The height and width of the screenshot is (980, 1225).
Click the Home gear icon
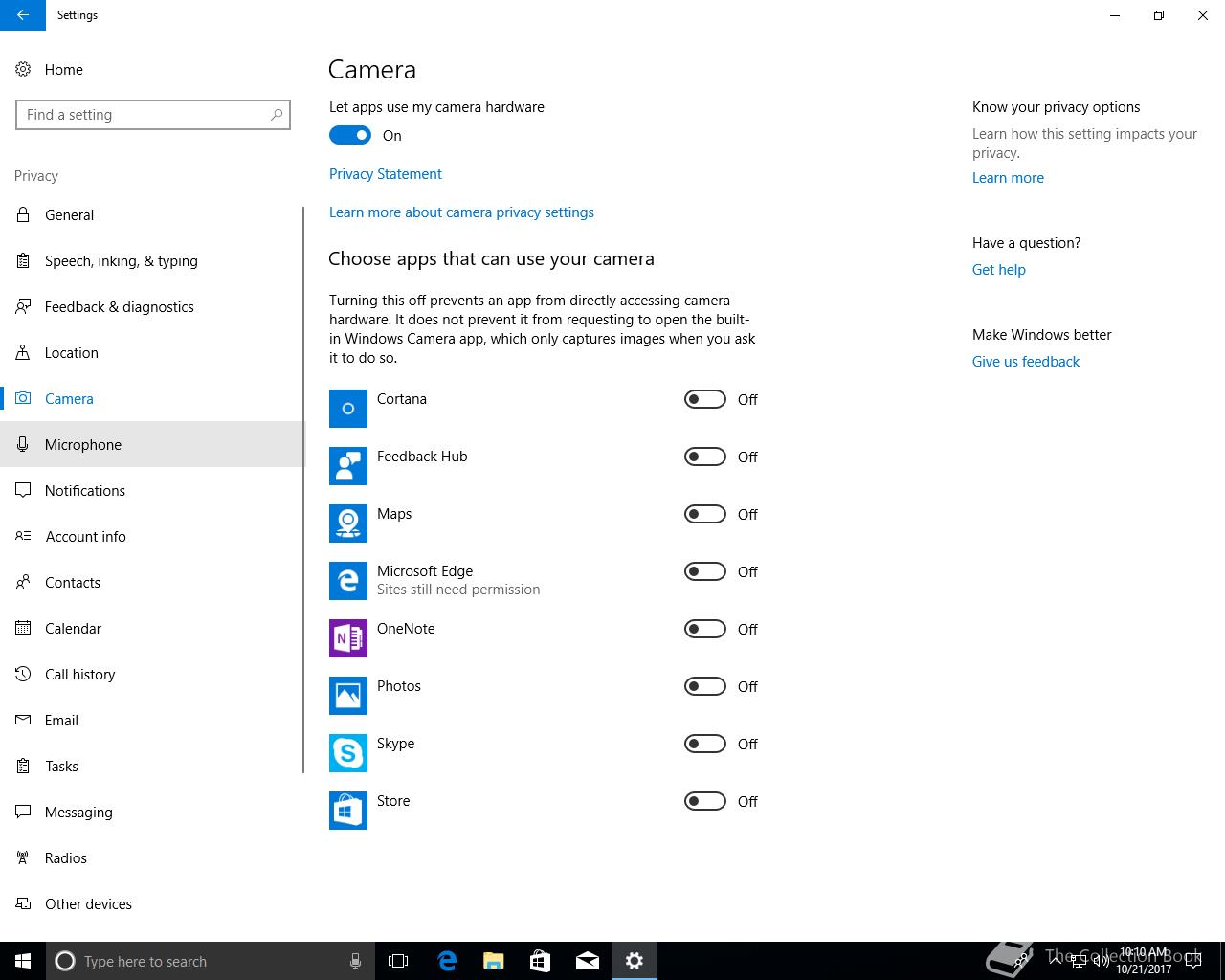pyautogui.click(x=23, y=69)
